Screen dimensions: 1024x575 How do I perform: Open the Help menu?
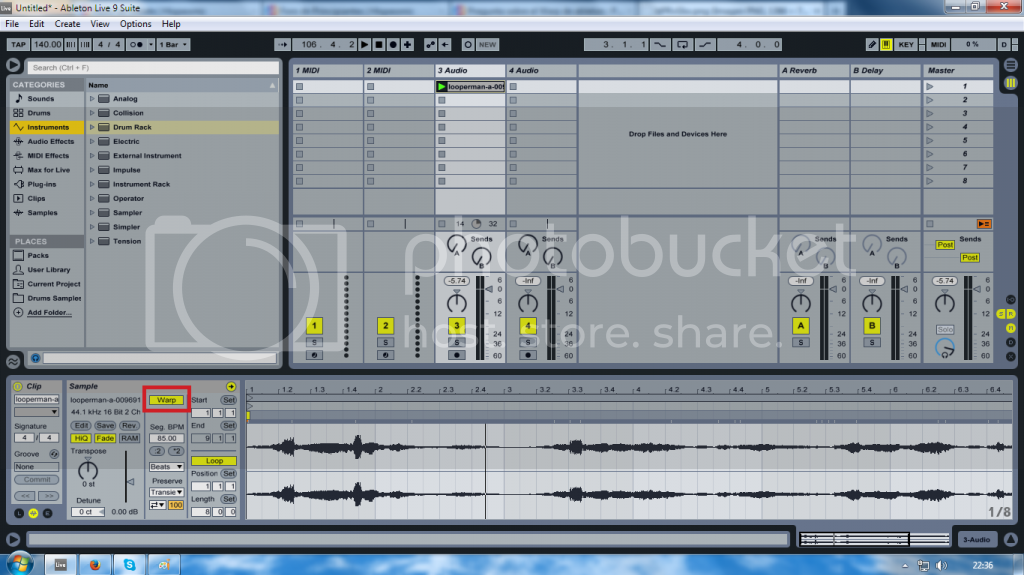tap(171, 24)
